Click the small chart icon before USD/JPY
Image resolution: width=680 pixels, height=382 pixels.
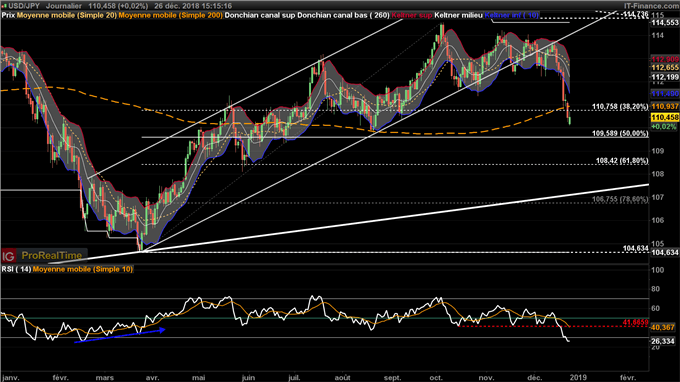point(4,6)
